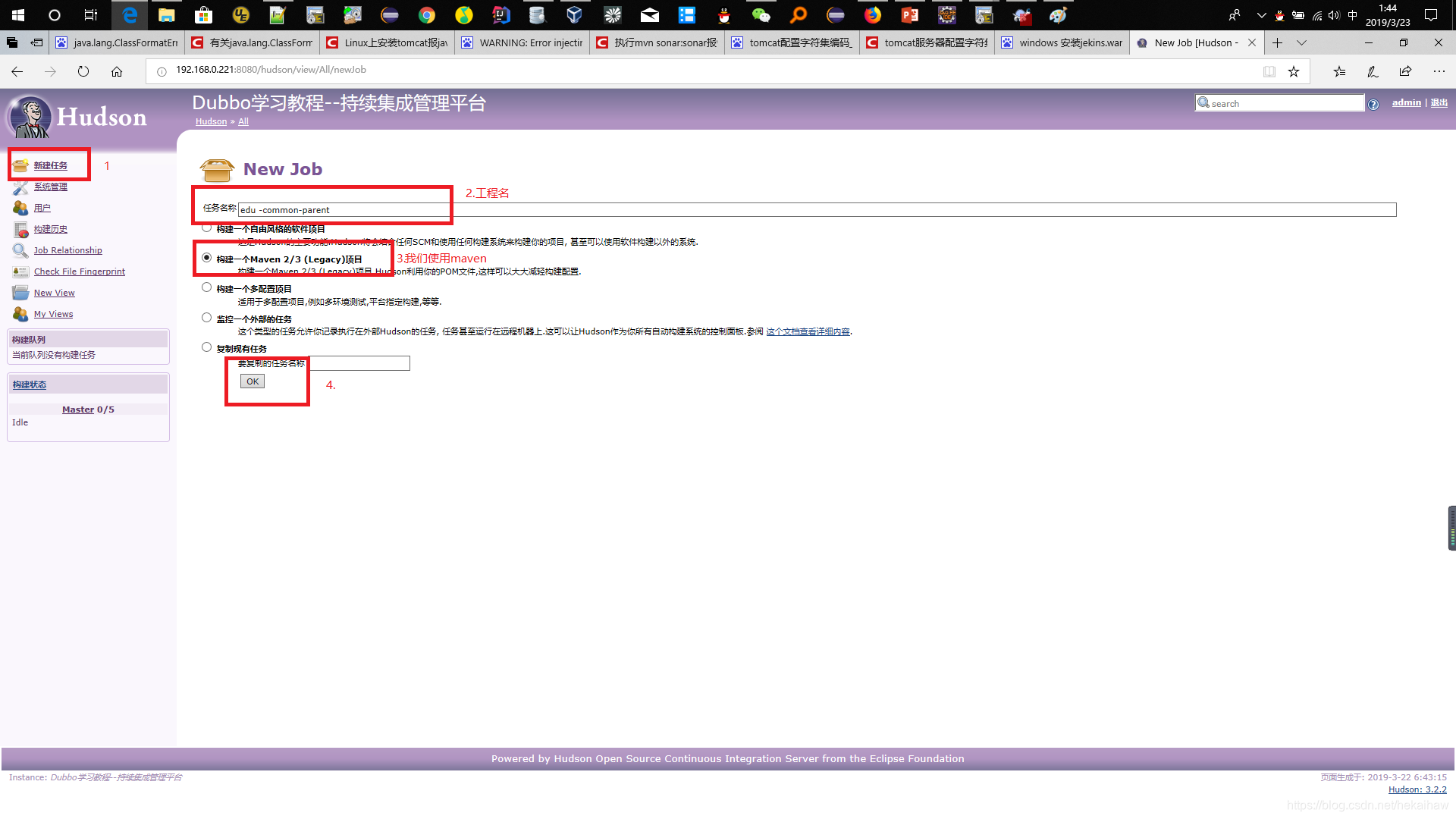The image size is (1456, 819).
Task: Click the share page icon
Action: pyautogui.click(x=1406, y=71)
